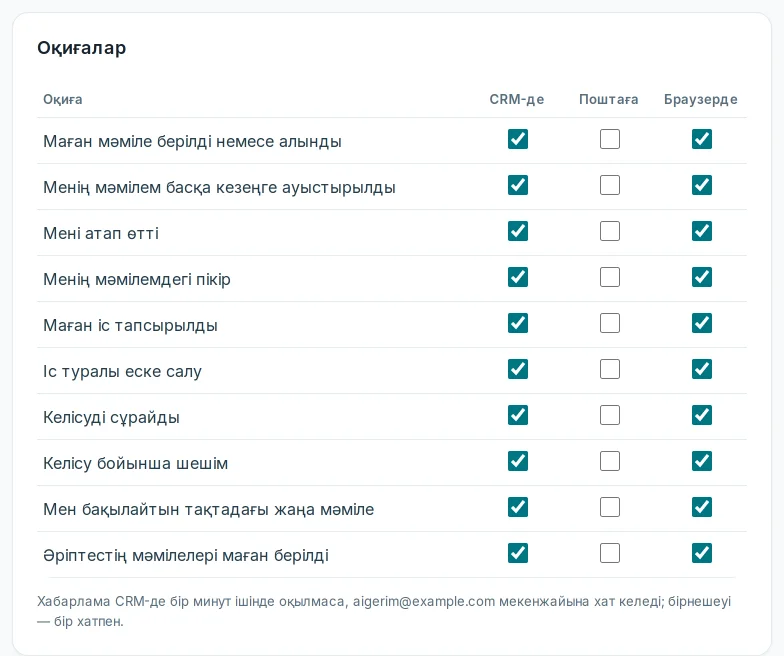
Task: Enable Поштаға for 'Келісу бойынша шешім'
Action: [610, 461]
